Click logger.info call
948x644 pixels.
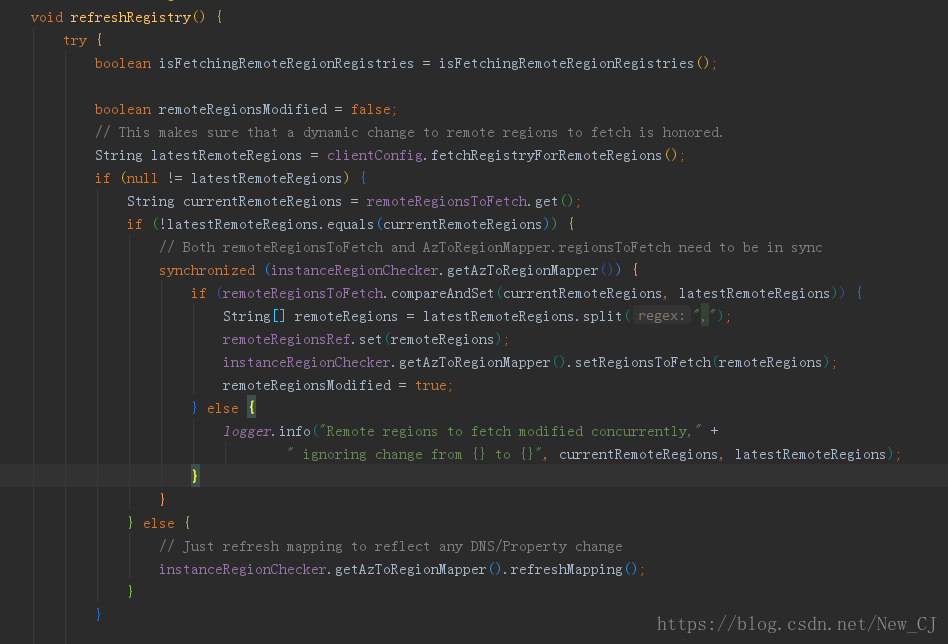(x=267, y=431)
